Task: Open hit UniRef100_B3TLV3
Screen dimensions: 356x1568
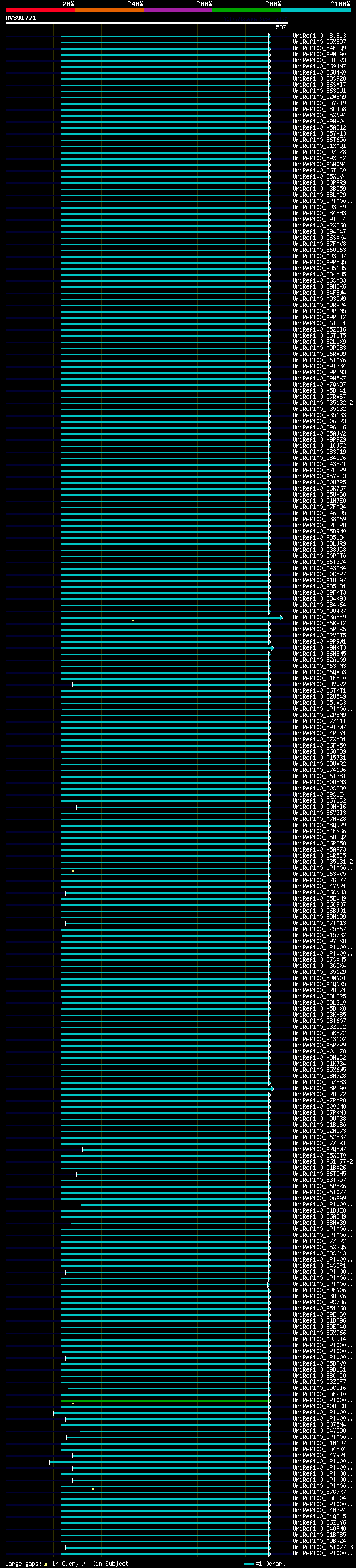Action: click(319, 60)
